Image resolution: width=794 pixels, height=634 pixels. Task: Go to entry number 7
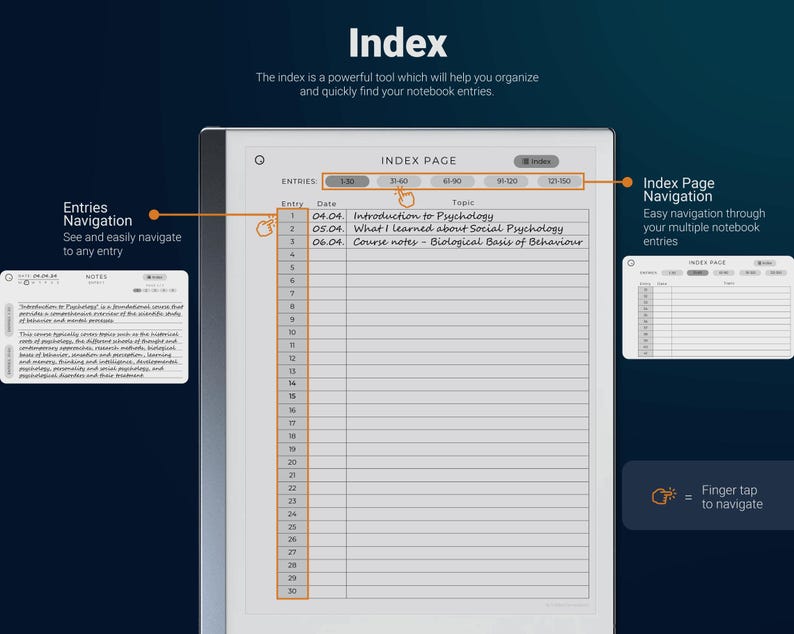[x=292, y=294]
